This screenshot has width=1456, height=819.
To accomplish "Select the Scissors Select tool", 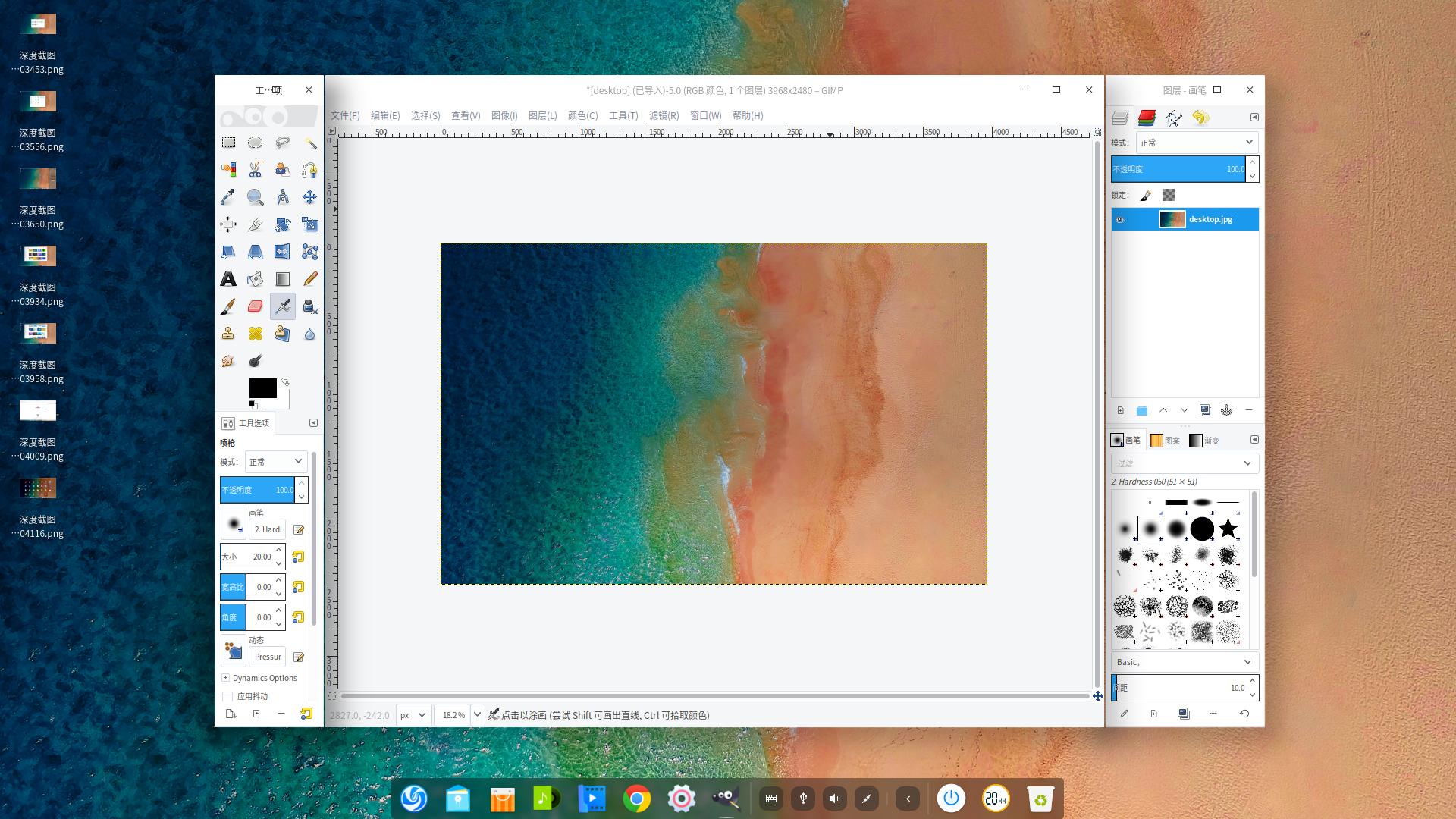I will [x=255, y=170].
